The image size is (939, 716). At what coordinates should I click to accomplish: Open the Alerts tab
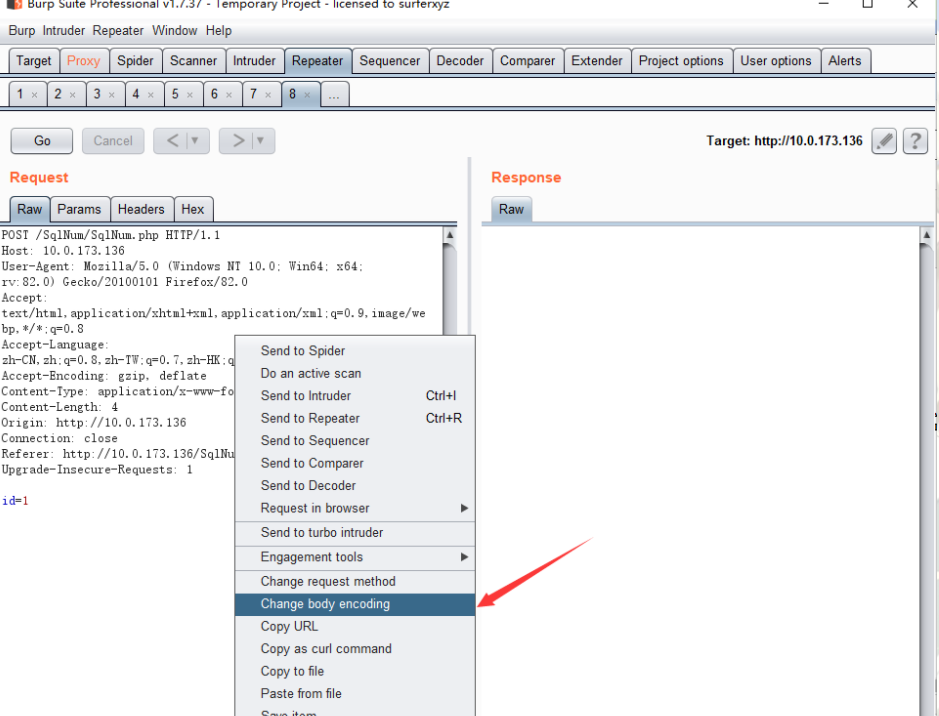(x=845, y=61)
